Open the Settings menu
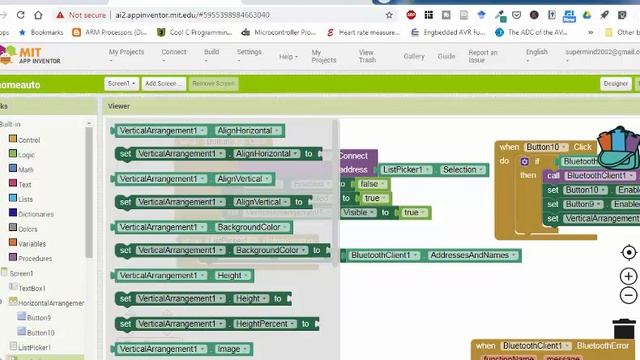Viewport: 640px width, 360px height. click(x=249, y=56)
